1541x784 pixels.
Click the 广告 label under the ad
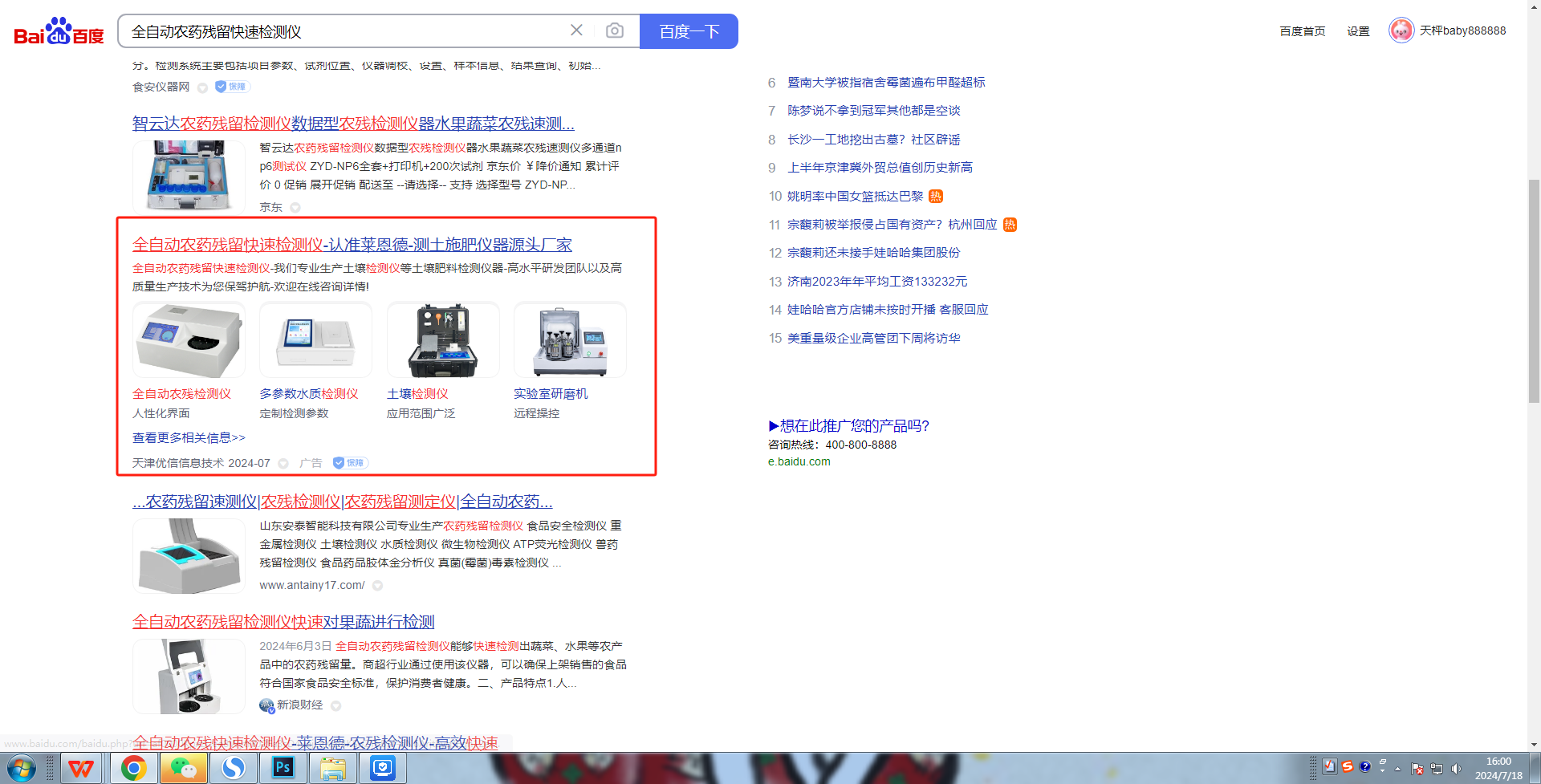click(311, 463)
